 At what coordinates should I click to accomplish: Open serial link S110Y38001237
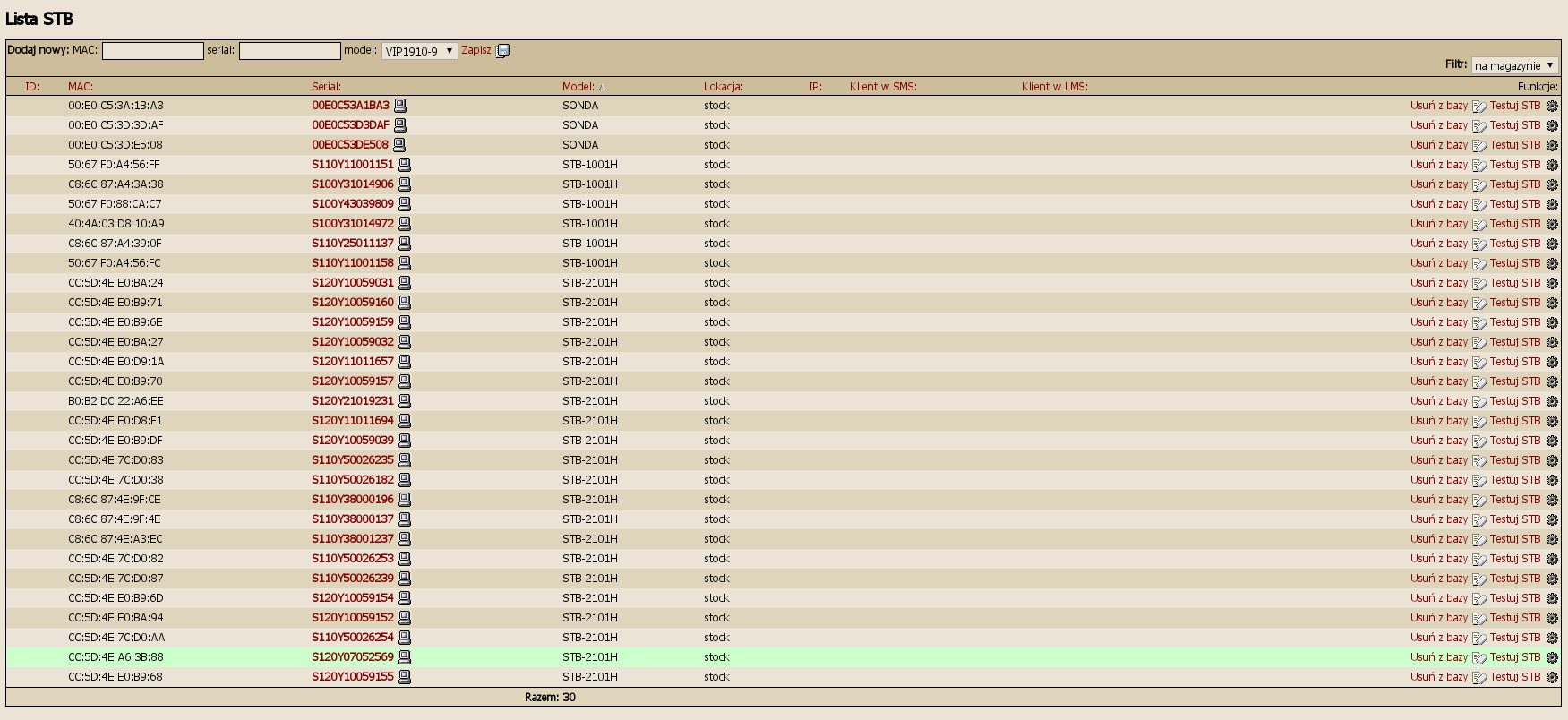click(353, 539)
